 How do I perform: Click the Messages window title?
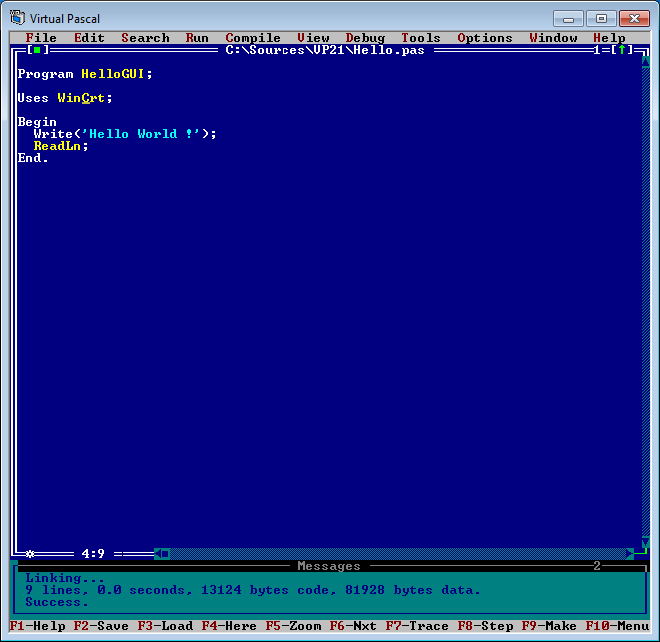coord(329,566)
